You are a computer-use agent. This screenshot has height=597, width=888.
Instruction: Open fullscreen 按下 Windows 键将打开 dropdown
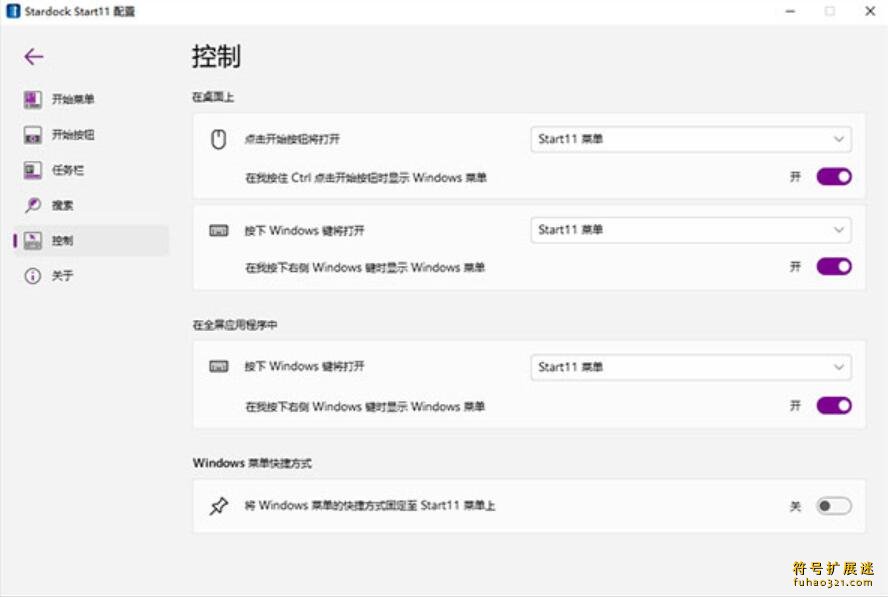(690, 367)
